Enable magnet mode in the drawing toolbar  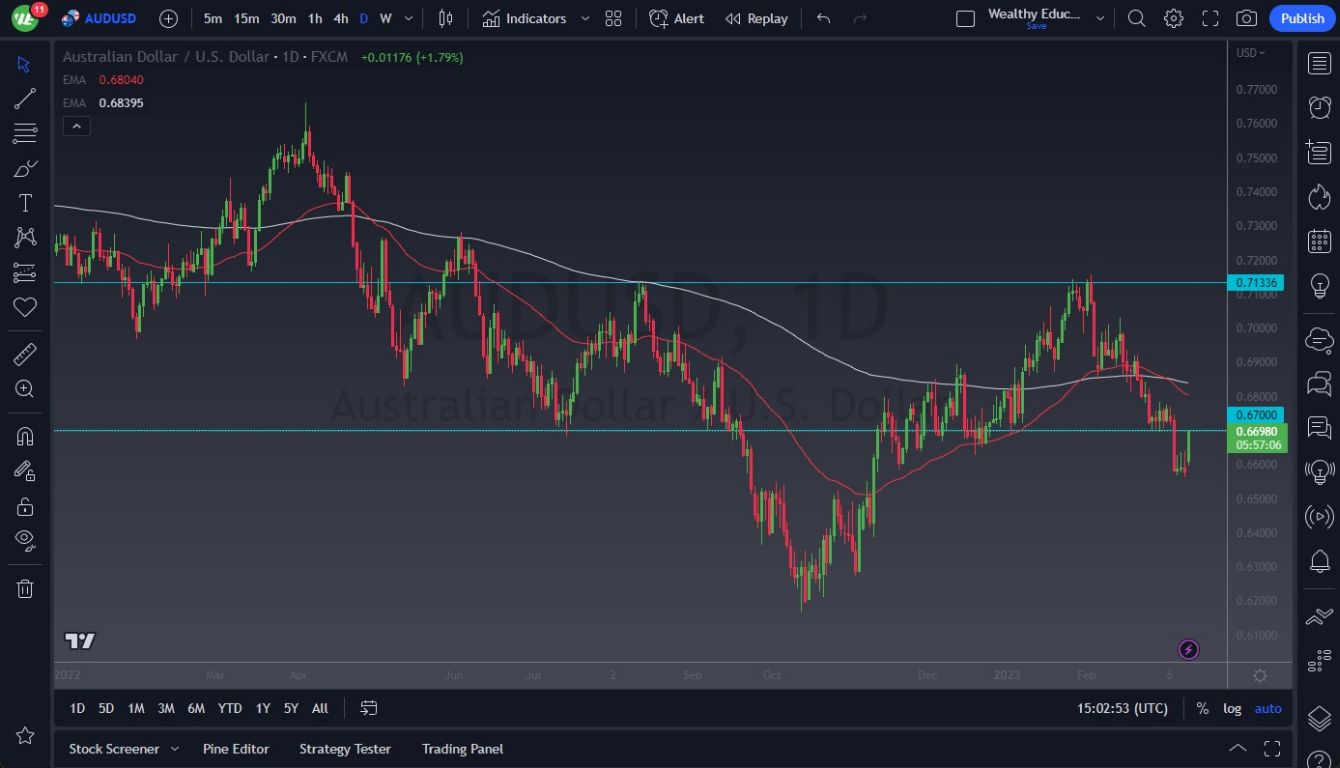(25, 435)
